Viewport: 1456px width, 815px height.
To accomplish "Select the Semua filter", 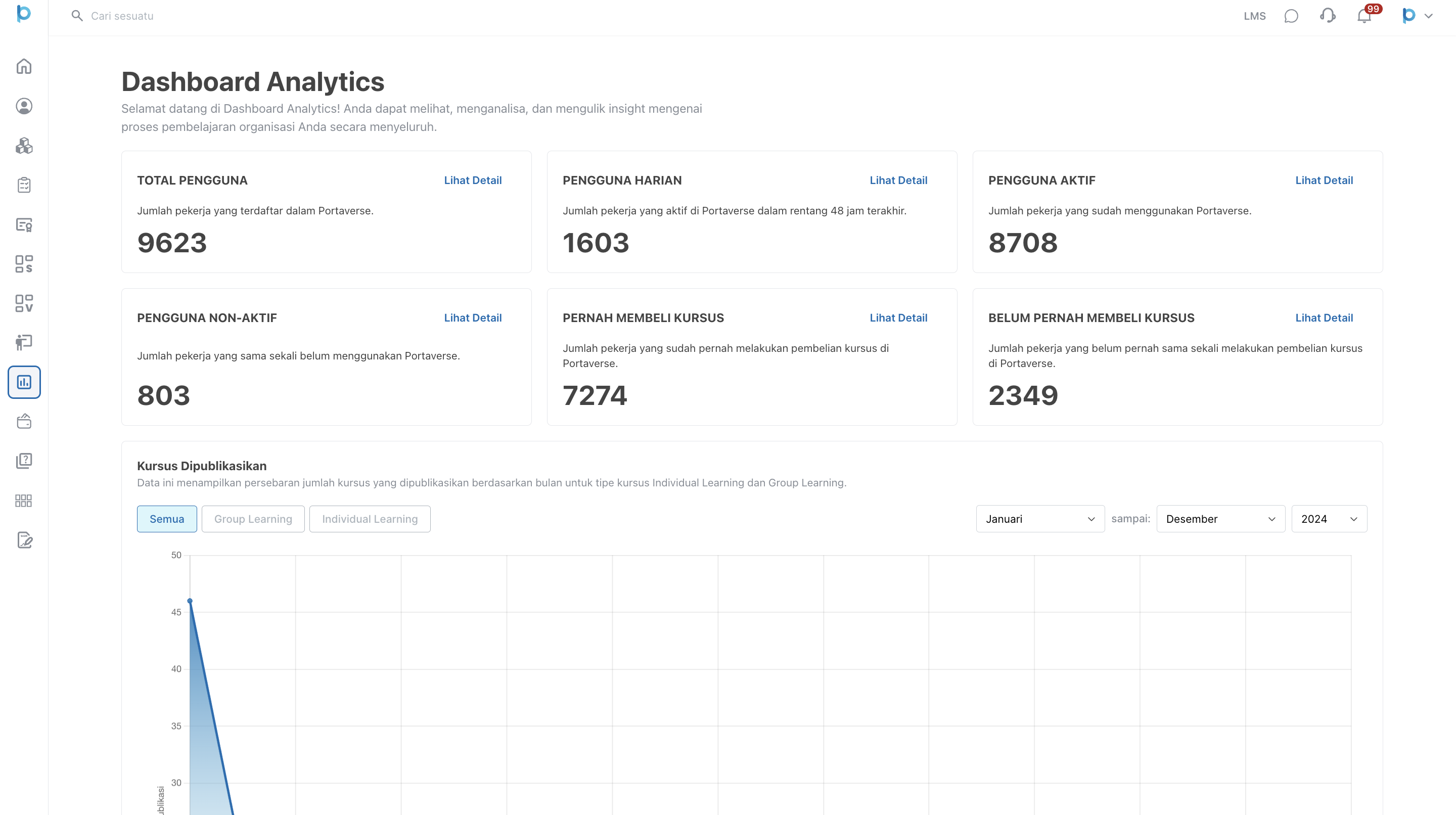I will (x=167, y=519).
